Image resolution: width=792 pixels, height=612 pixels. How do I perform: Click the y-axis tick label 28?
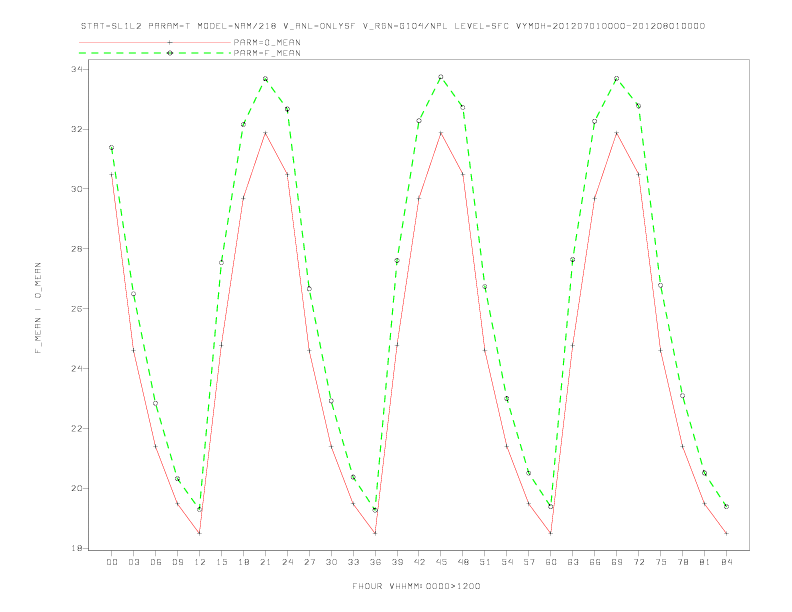click(x=76, y=249)
